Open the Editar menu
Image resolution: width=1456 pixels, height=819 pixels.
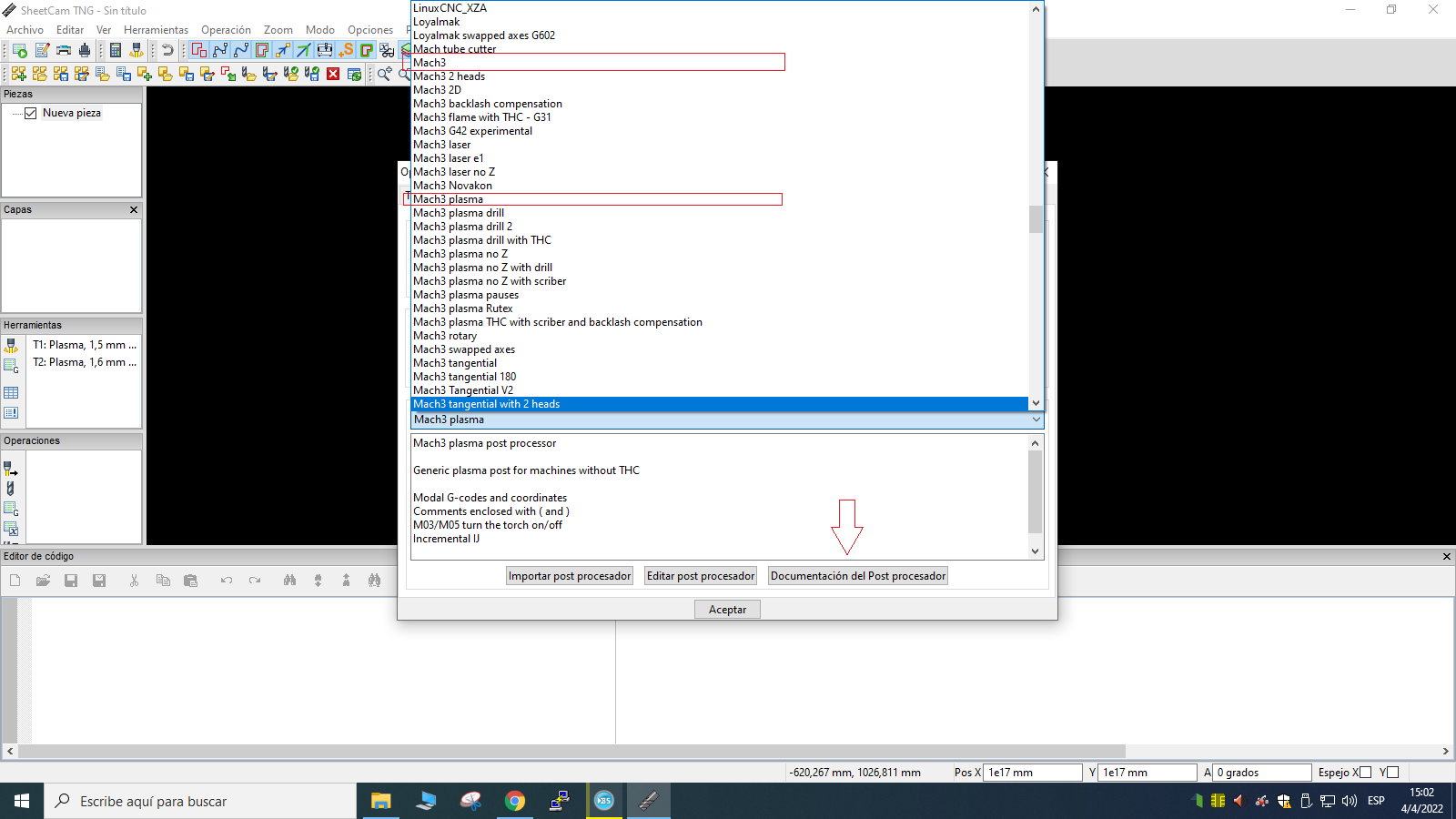tap(70, 30)
